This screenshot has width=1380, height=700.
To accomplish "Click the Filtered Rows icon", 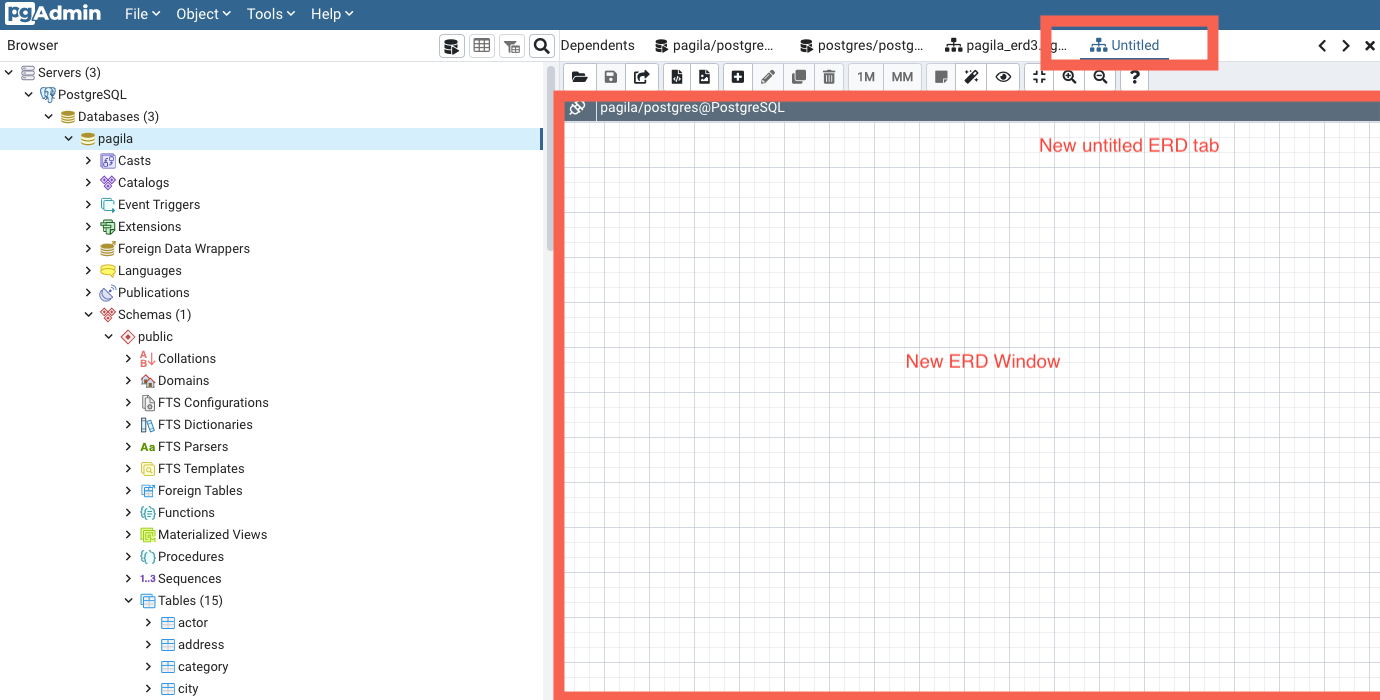I will [x=511, y=45].
